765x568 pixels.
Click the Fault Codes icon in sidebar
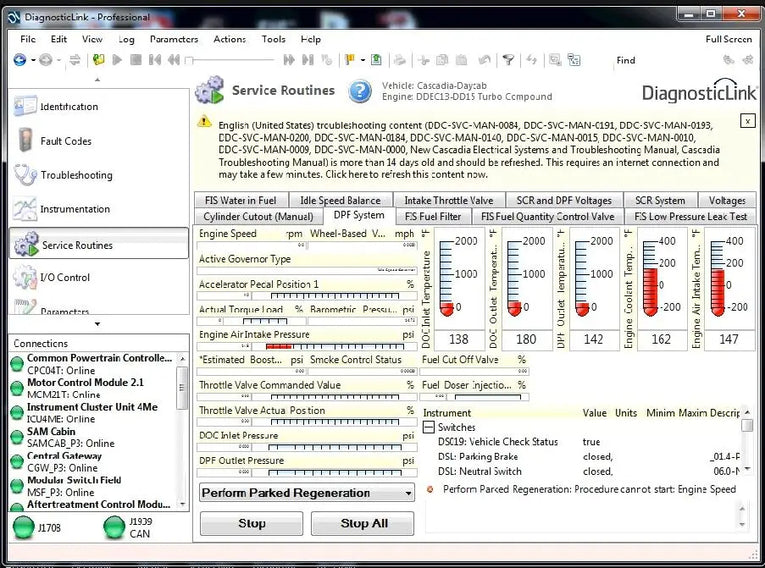coord(26,141)
